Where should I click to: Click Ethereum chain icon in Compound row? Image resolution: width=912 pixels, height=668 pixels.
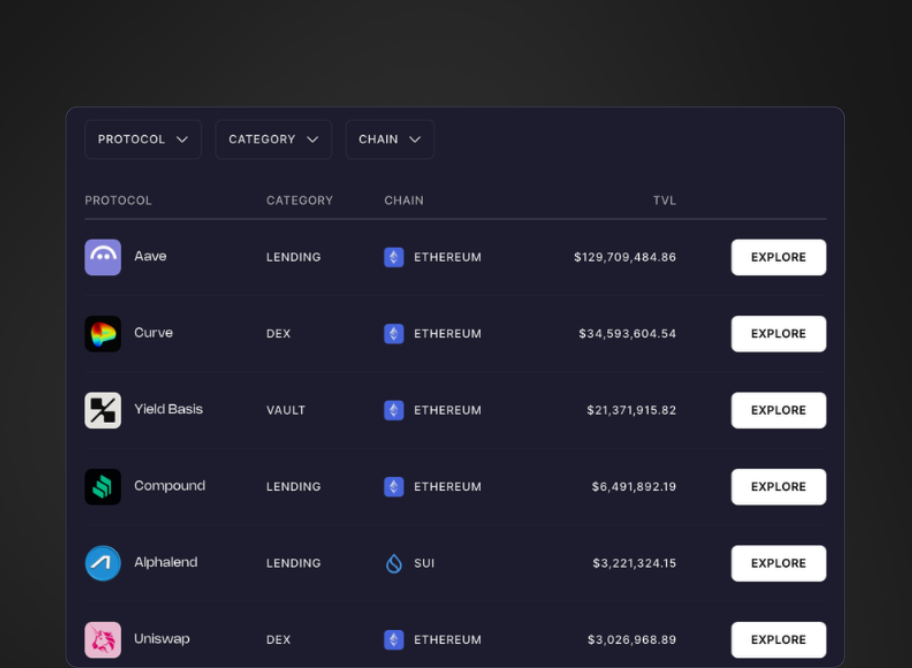(x=394, y=487)
